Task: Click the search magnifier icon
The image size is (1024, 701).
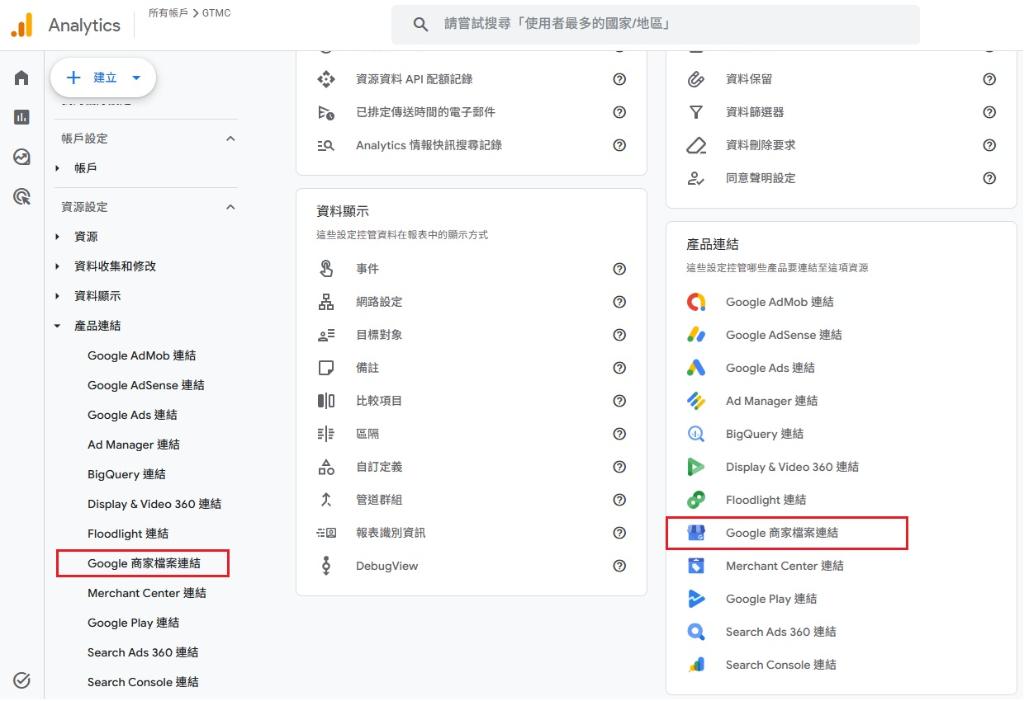Action: (x=420, y=24)
